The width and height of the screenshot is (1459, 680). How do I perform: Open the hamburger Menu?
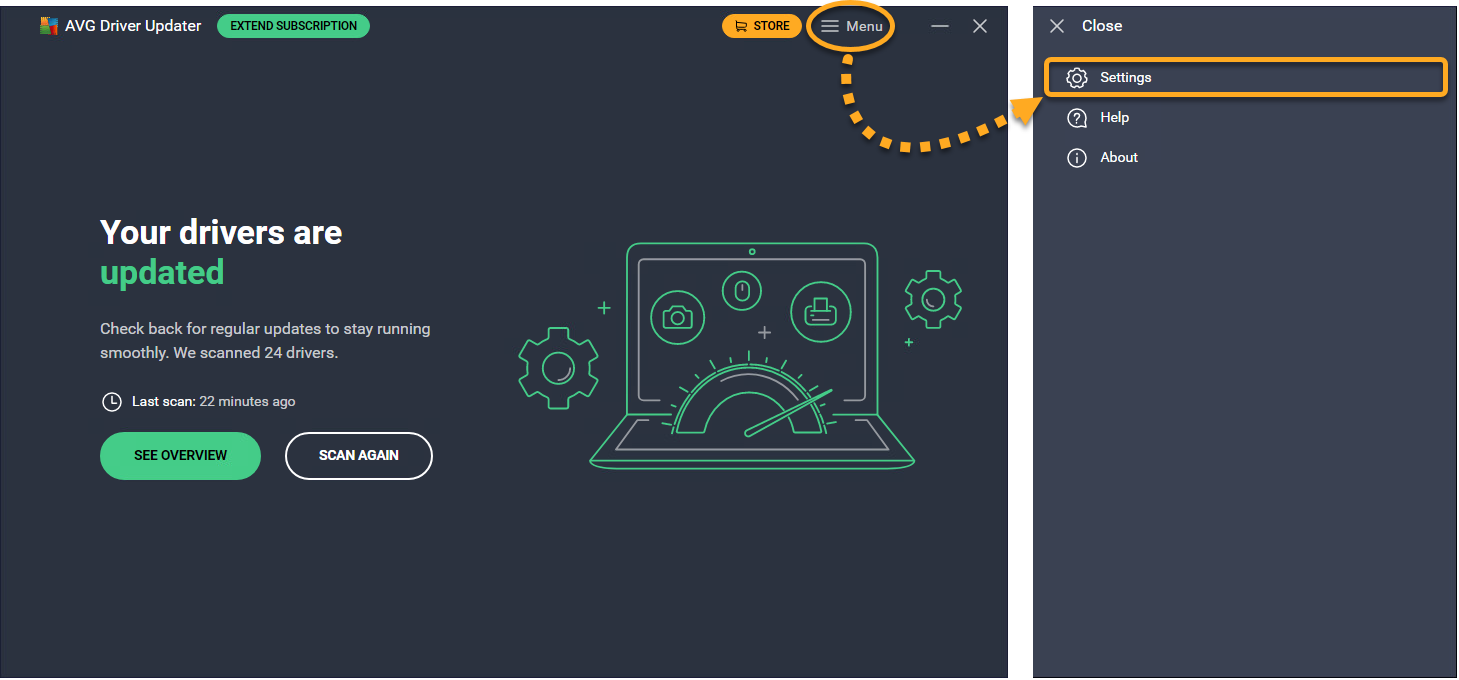pyautogui.click(x=851, y=26)
